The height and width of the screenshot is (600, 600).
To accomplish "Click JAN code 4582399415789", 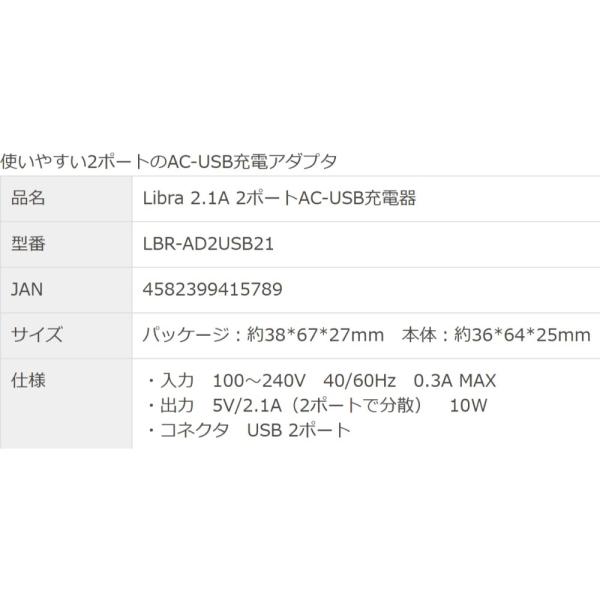I will click(x=212, y=289).
